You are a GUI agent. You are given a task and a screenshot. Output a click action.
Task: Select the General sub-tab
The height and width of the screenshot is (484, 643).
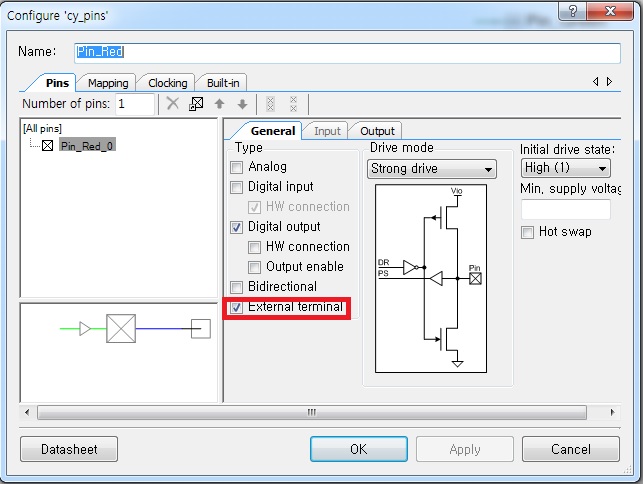(273, 131)
